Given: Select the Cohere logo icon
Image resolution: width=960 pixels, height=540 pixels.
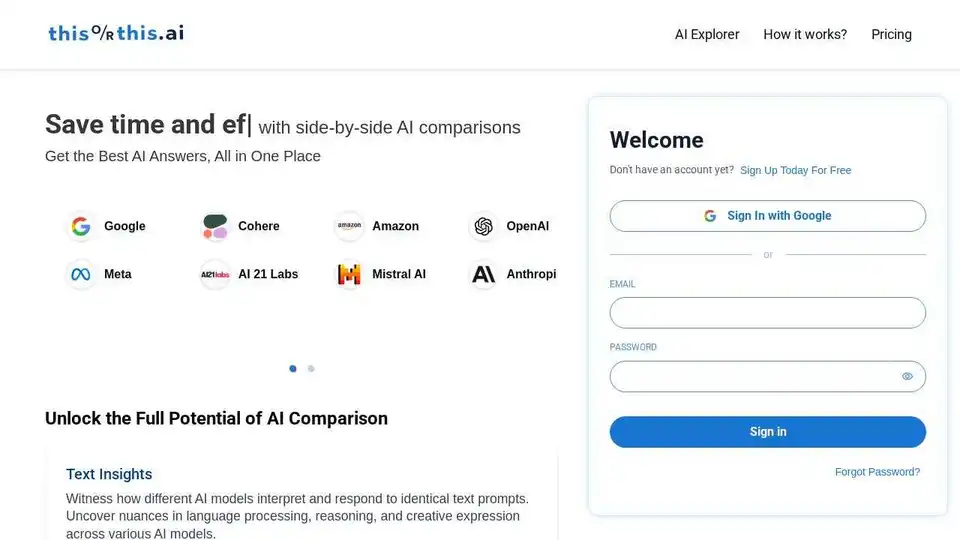Looking at the screenshot, I should [215, 226].
